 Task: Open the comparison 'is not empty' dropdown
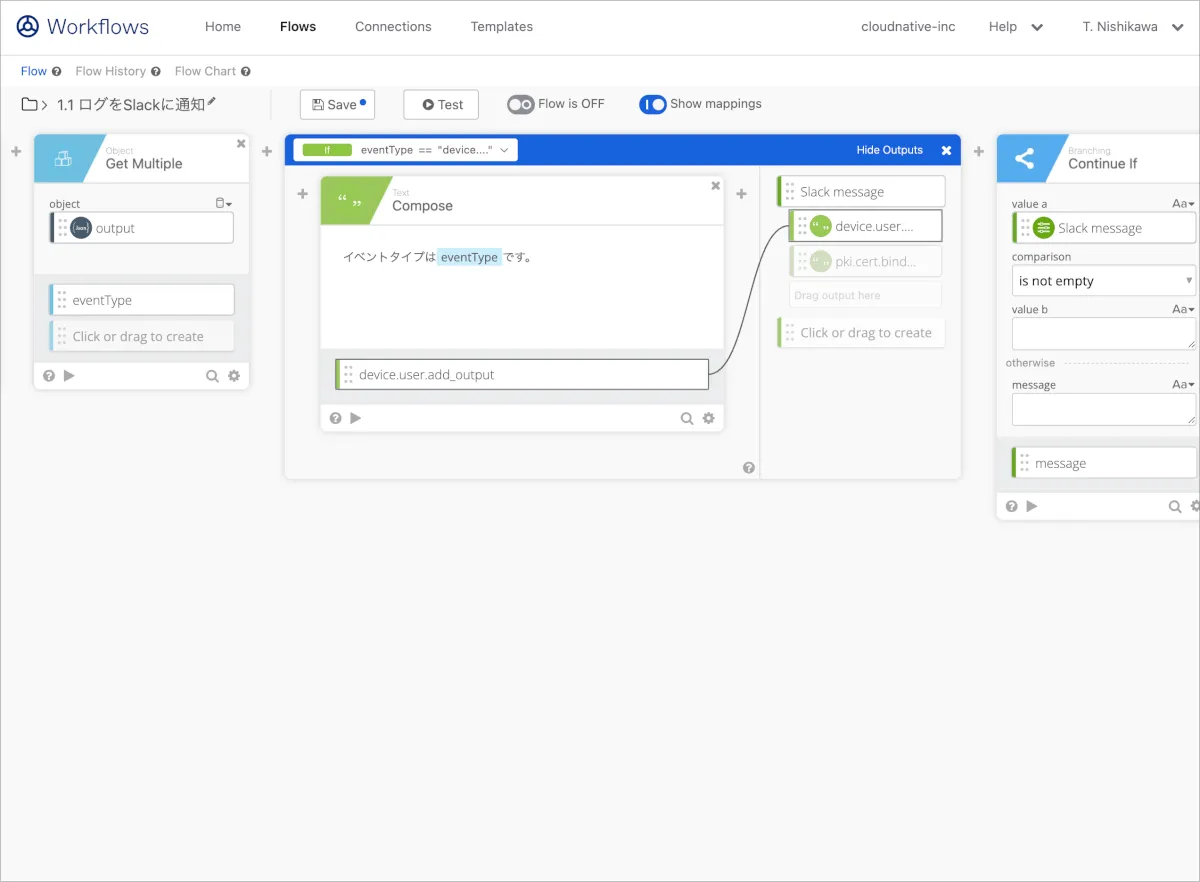pyautogui.click(x=1104, y=281)
